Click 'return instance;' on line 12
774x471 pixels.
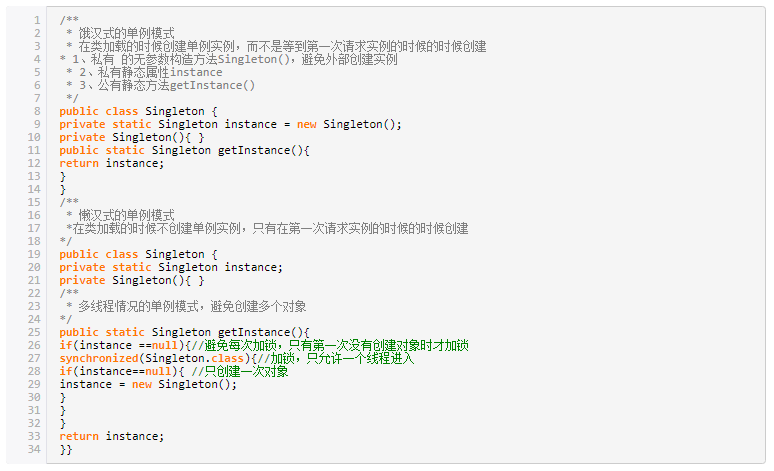[x=112, y=163]
